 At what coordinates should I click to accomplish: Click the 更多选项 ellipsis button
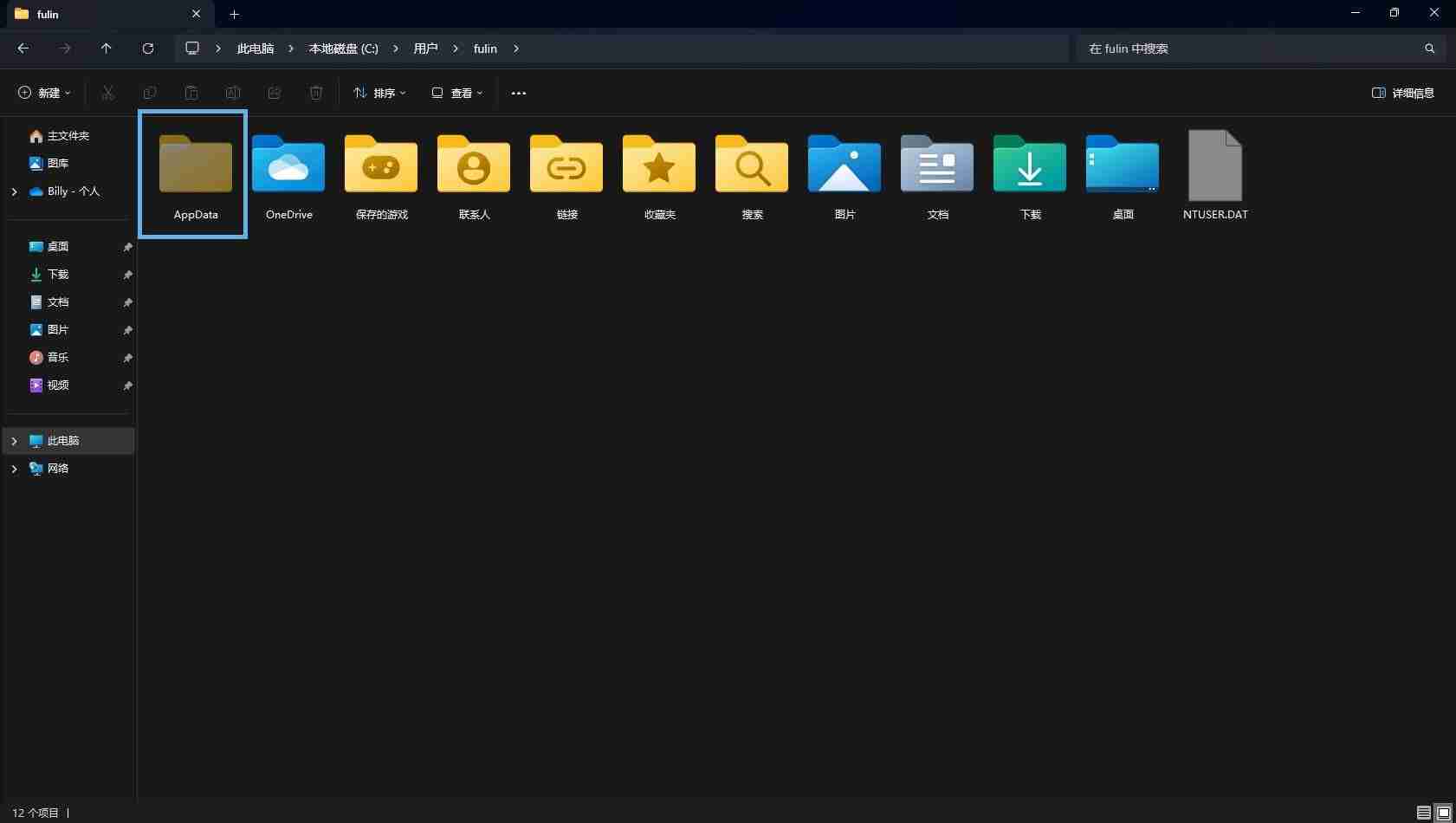point(518,93)
